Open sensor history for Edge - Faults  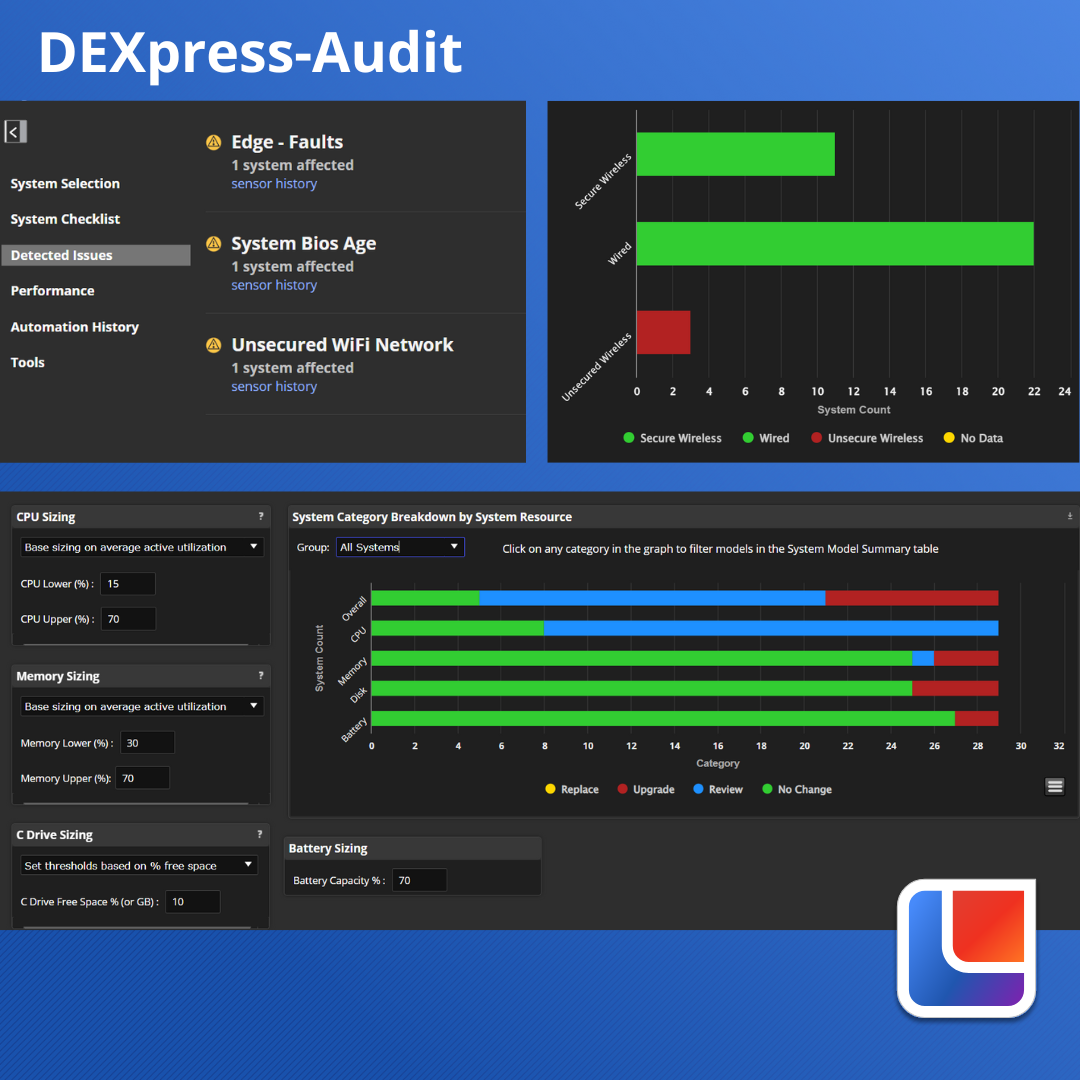tap(274, 184)
